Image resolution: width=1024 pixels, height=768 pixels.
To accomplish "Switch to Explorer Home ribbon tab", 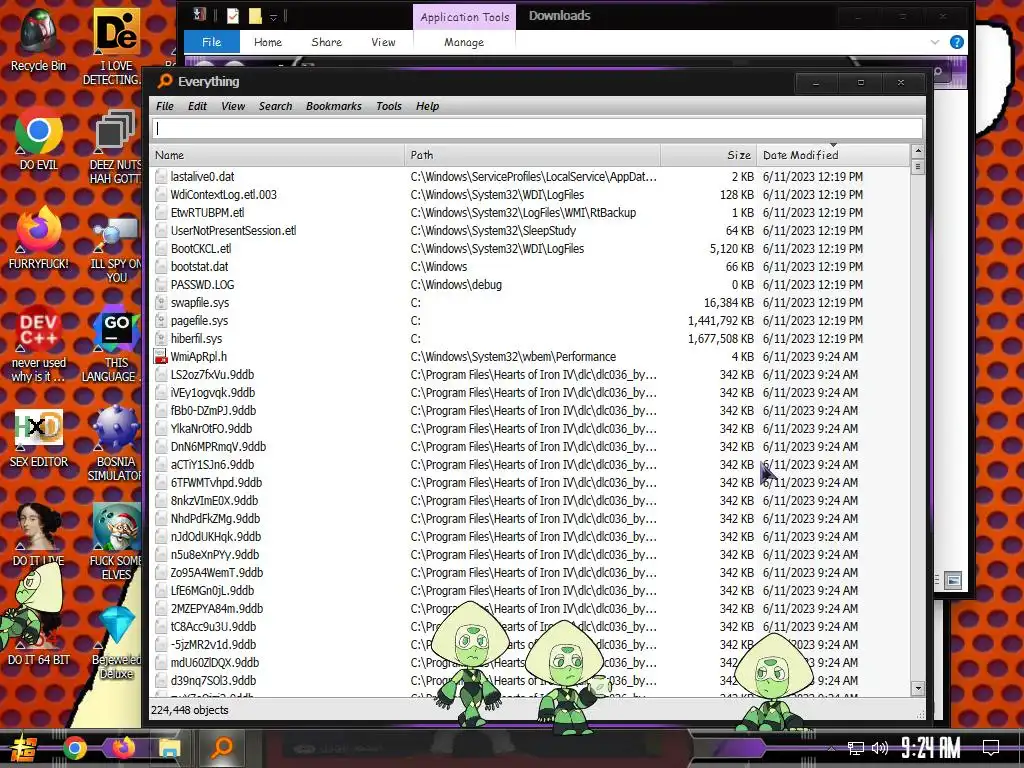I will [268, 42].
